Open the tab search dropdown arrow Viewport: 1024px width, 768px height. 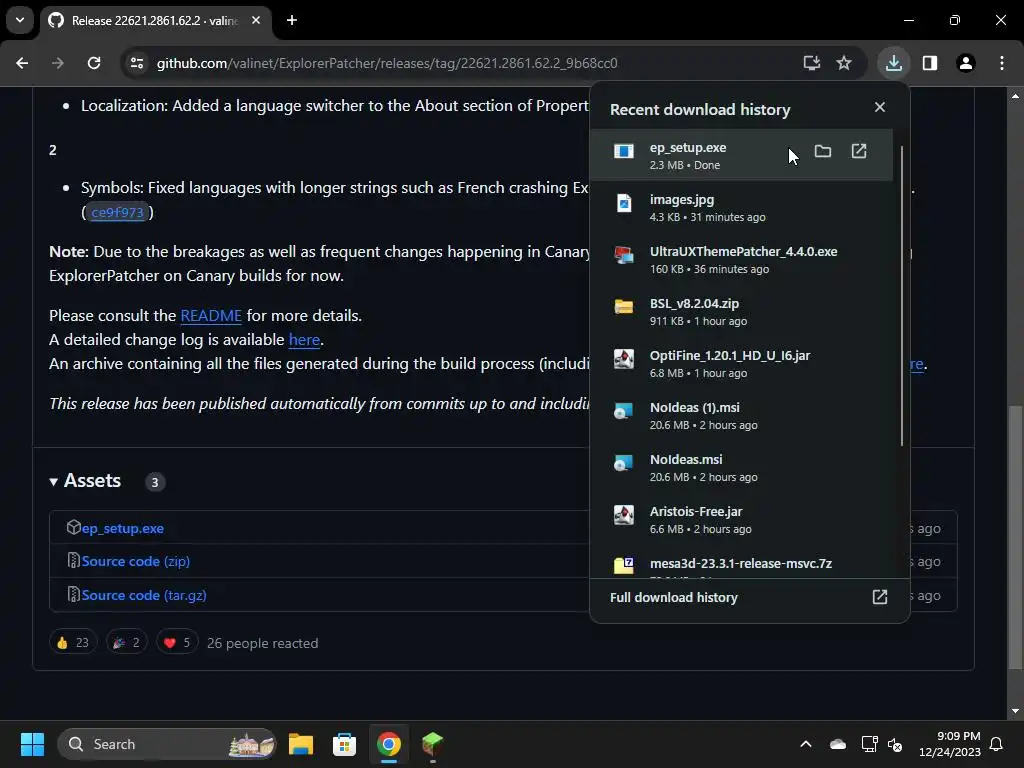click(20, 20)
